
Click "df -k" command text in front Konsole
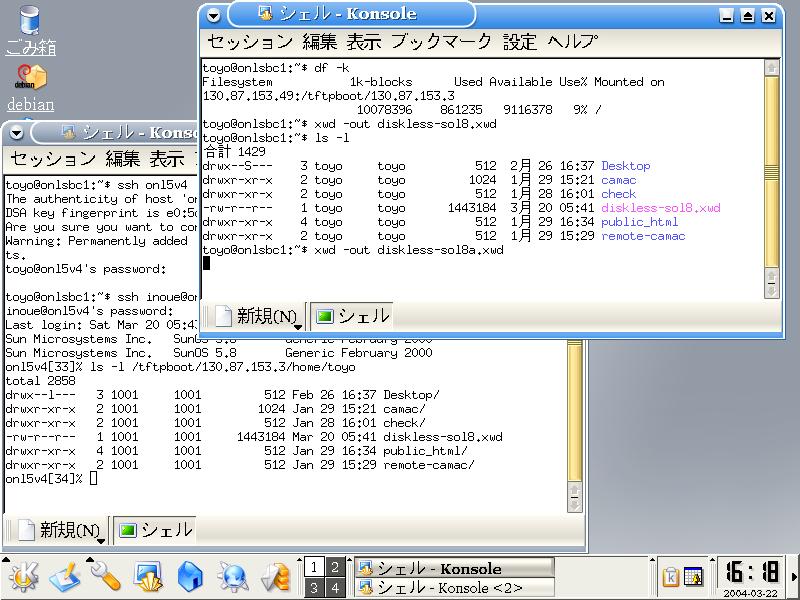pos(332,68)
